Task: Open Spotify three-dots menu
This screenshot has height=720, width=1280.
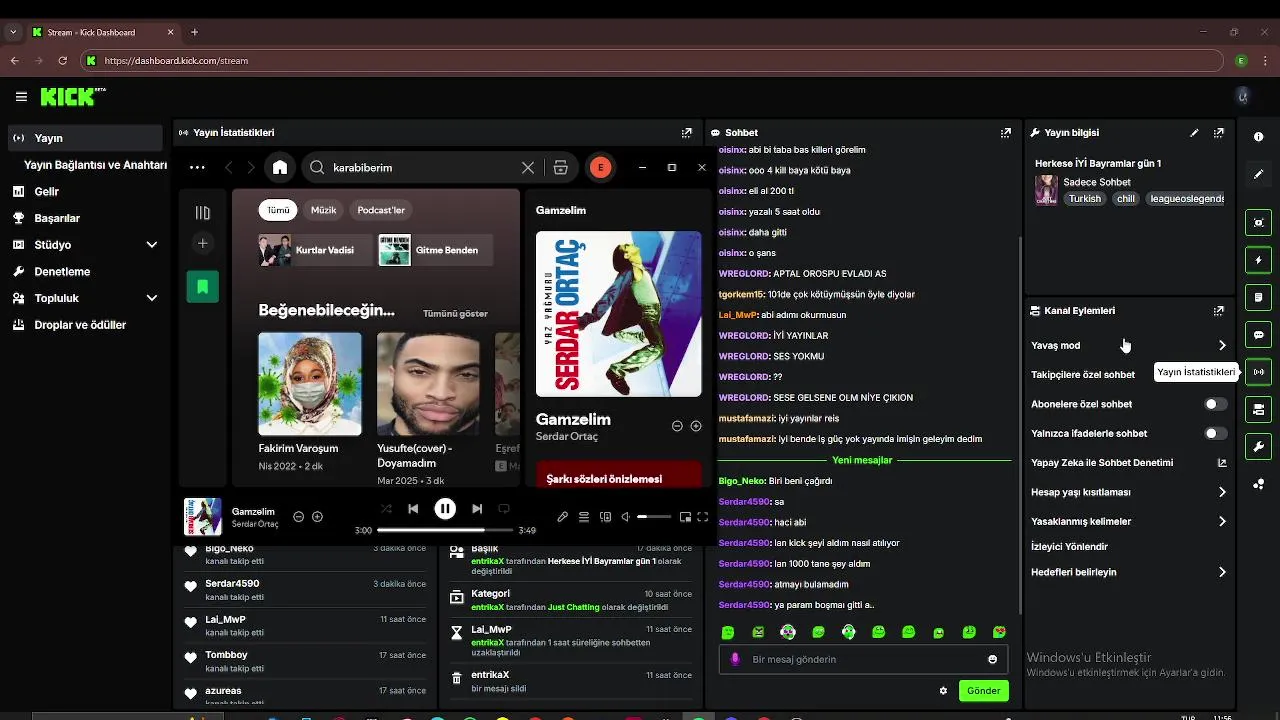Action: point(197,168)
